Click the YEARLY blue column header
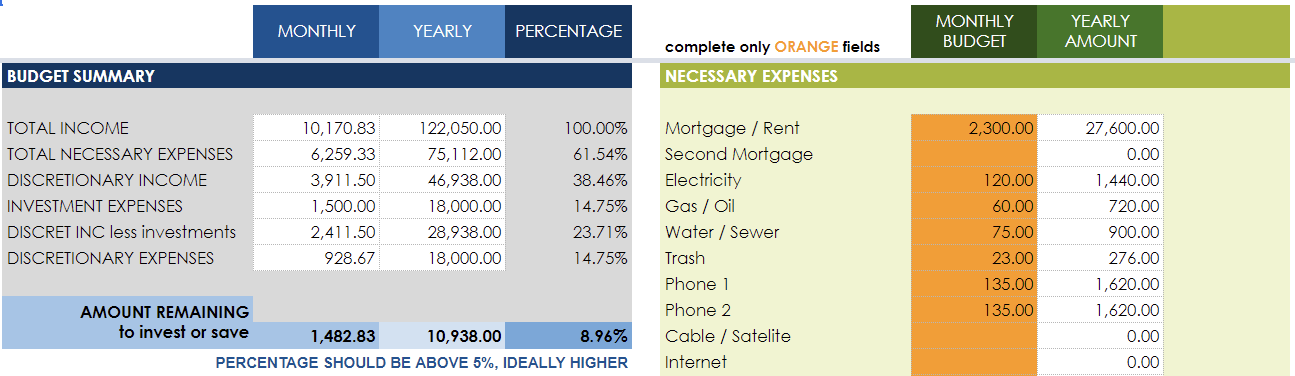The height and width of the screenshot is (376, 1295). tap(442, 31)
